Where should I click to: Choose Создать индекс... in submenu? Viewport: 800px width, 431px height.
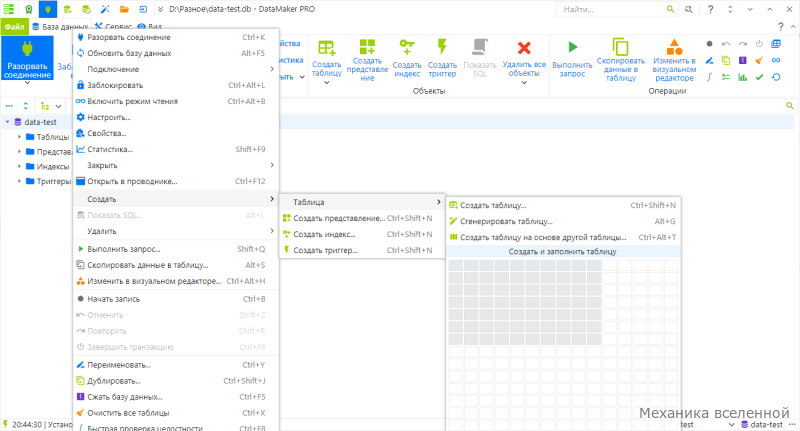tap(362, 234)
